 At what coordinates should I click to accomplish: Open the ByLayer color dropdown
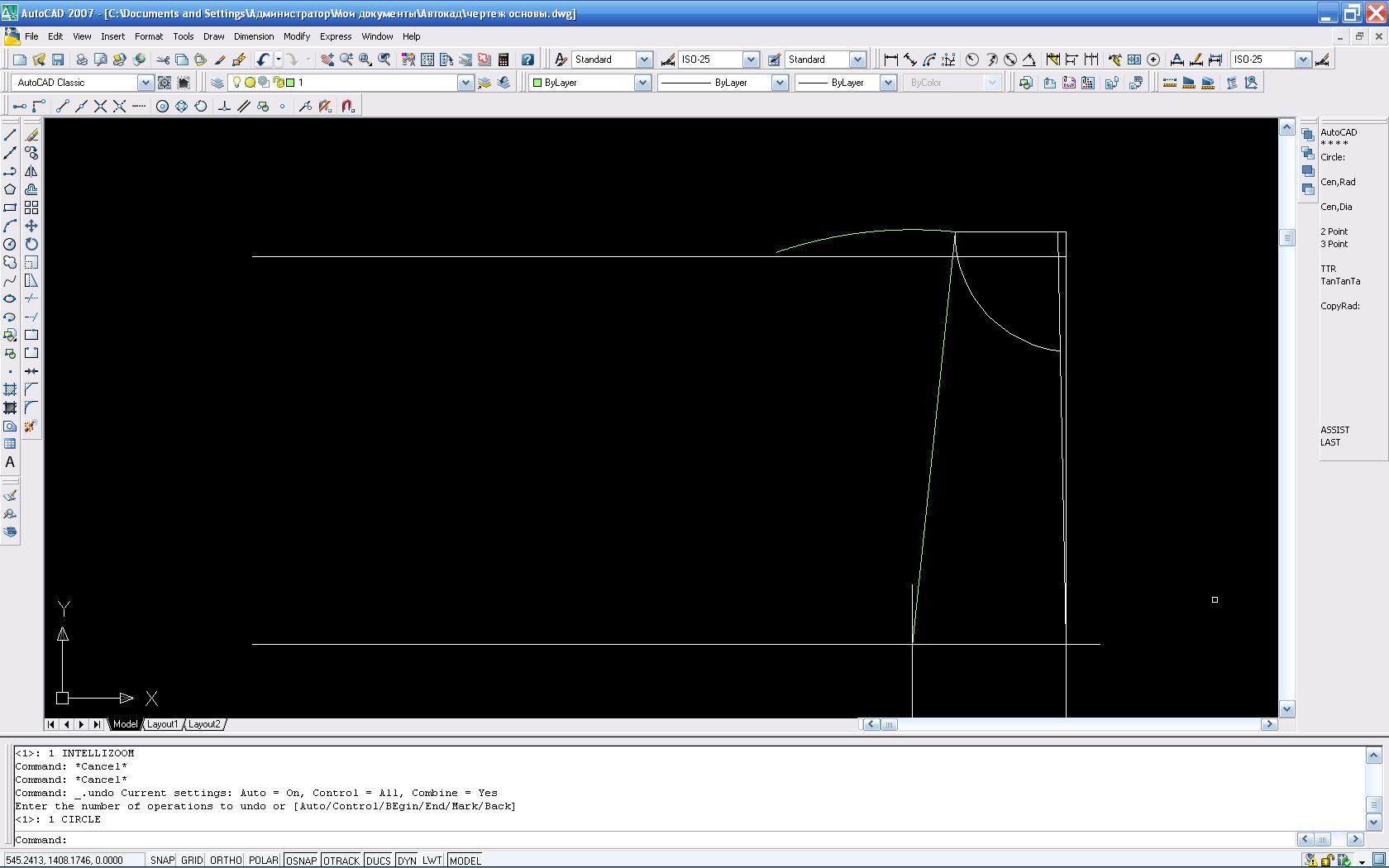pyautogui.click(x=642, y=83)
